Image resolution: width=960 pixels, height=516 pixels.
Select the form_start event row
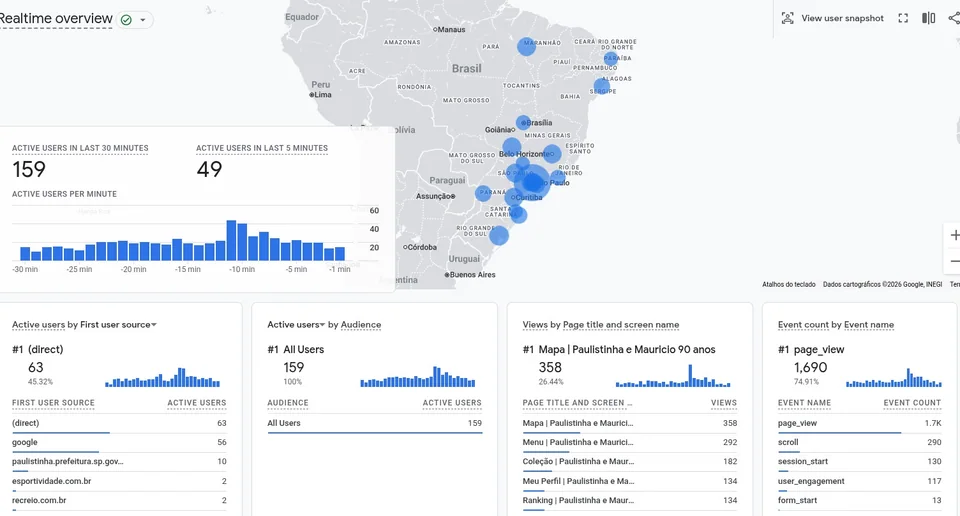860,501
